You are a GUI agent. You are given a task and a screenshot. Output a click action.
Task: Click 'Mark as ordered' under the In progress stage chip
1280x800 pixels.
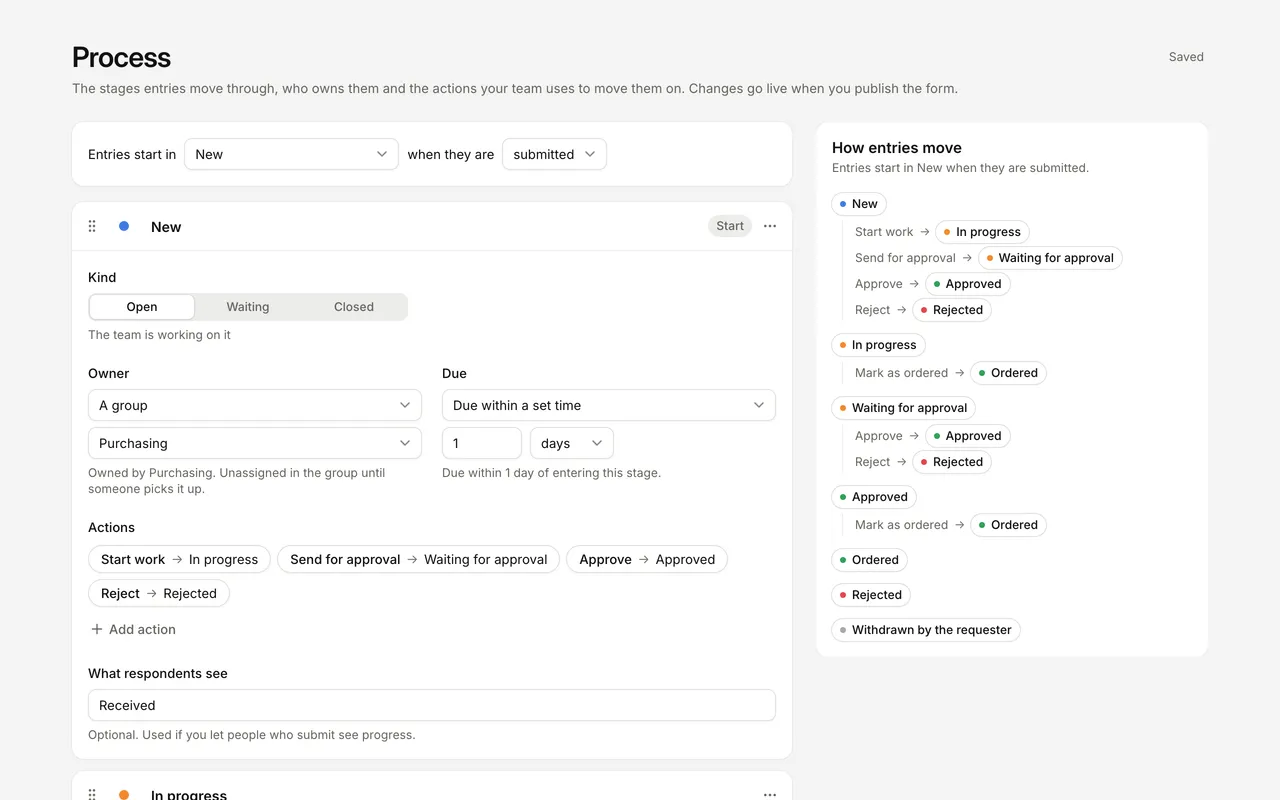[x=901, y=373]
